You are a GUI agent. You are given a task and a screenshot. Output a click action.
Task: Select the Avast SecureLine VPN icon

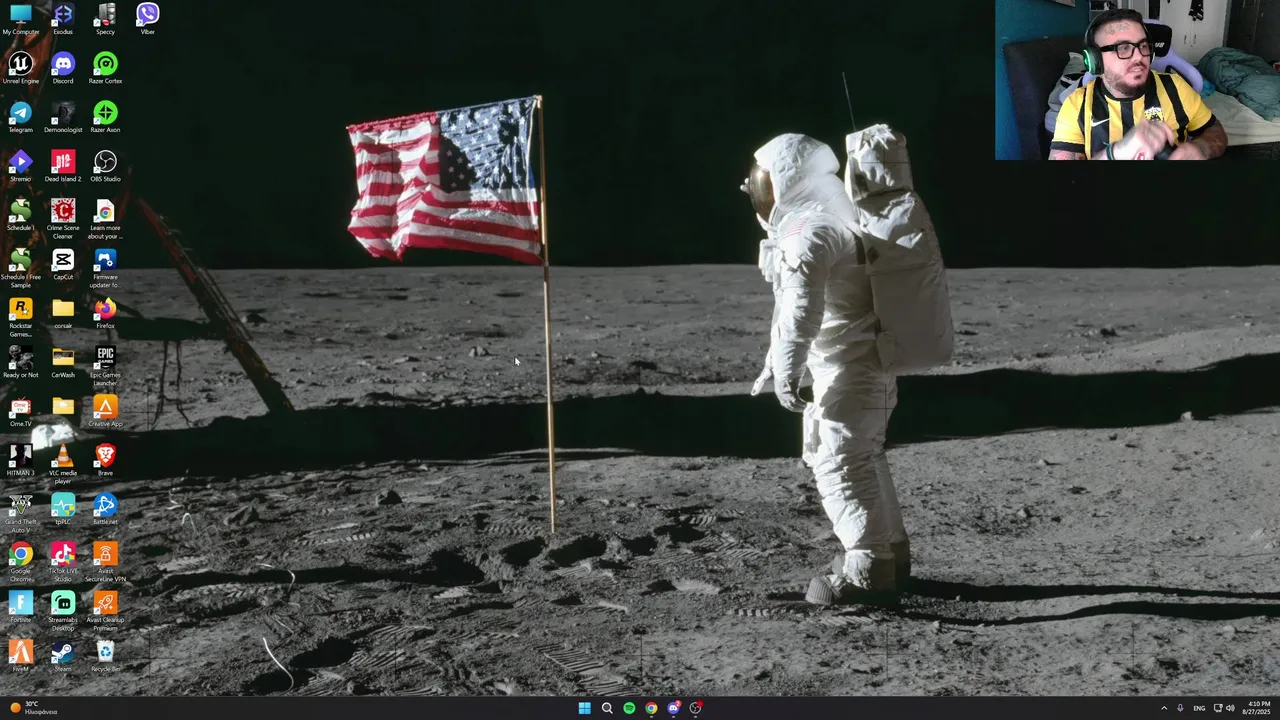pos(105,562)
